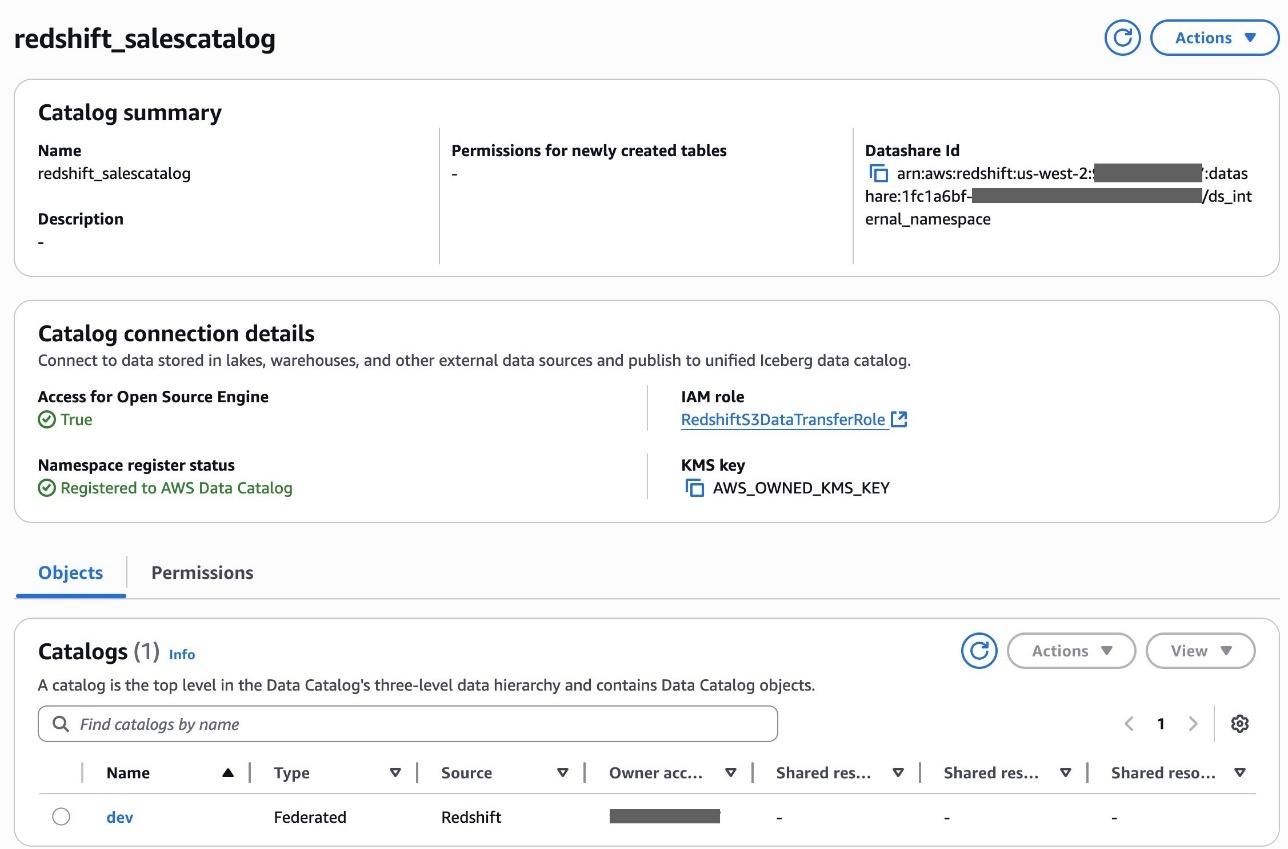Viewport: 1288px width, 849px height.
Task: Copy the Datashare Id ARN
Action: click(x=879, y=173)
